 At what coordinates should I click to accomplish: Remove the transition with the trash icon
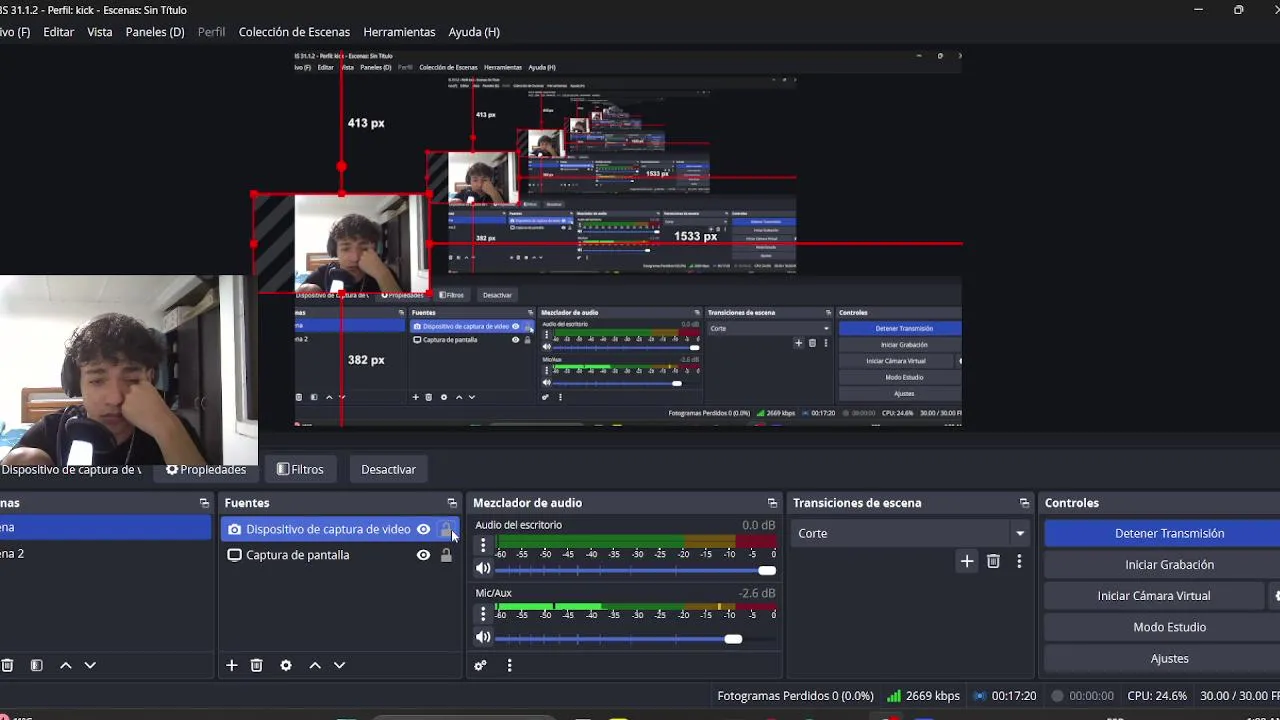(x=993, y=561)
